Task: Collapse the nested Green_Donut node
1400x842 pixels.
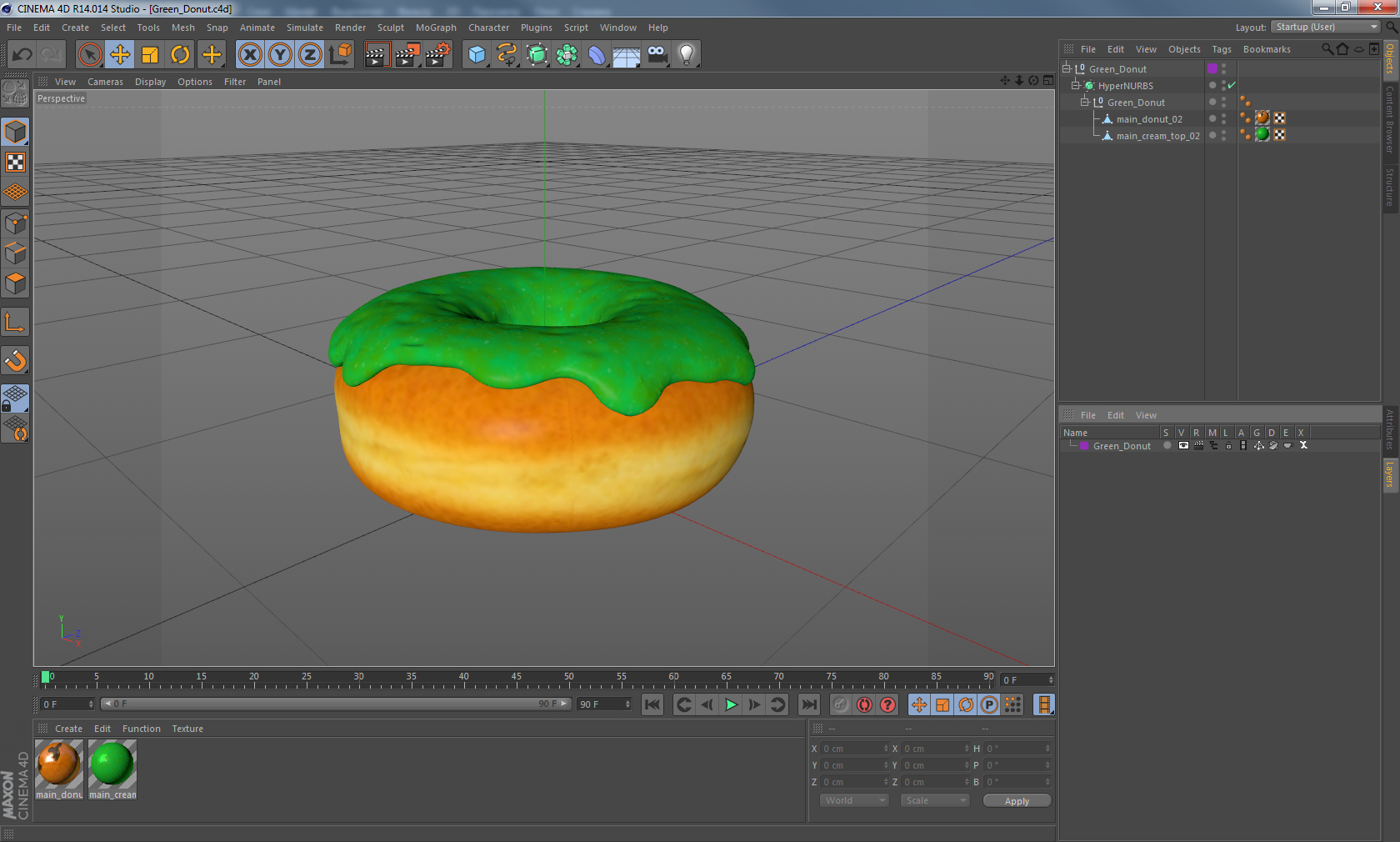Action: click(1084, 102)
